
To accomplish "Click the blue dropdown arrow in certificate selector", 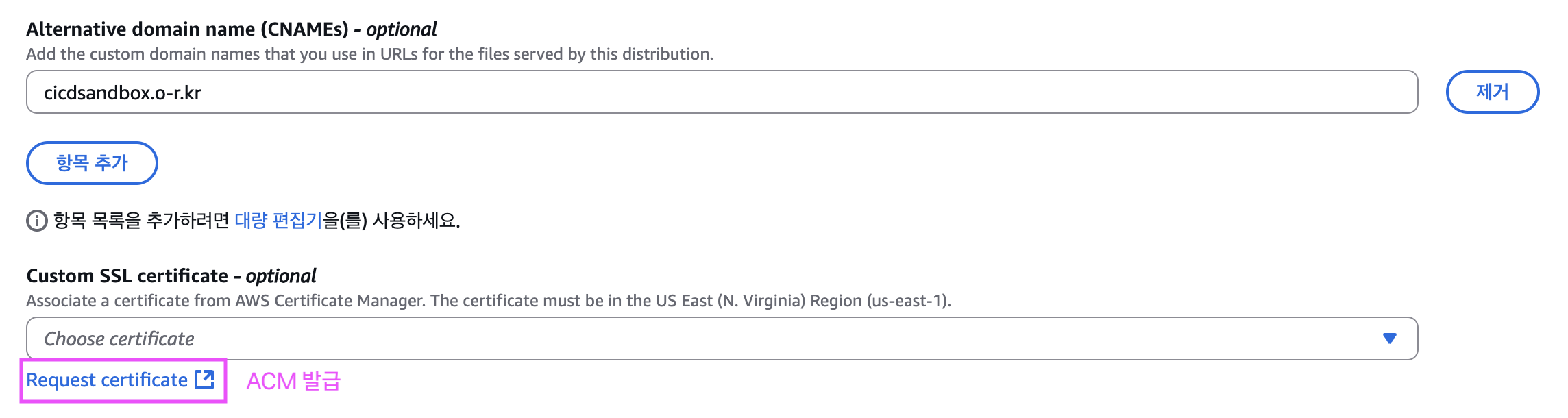I will click(1389, 339).
